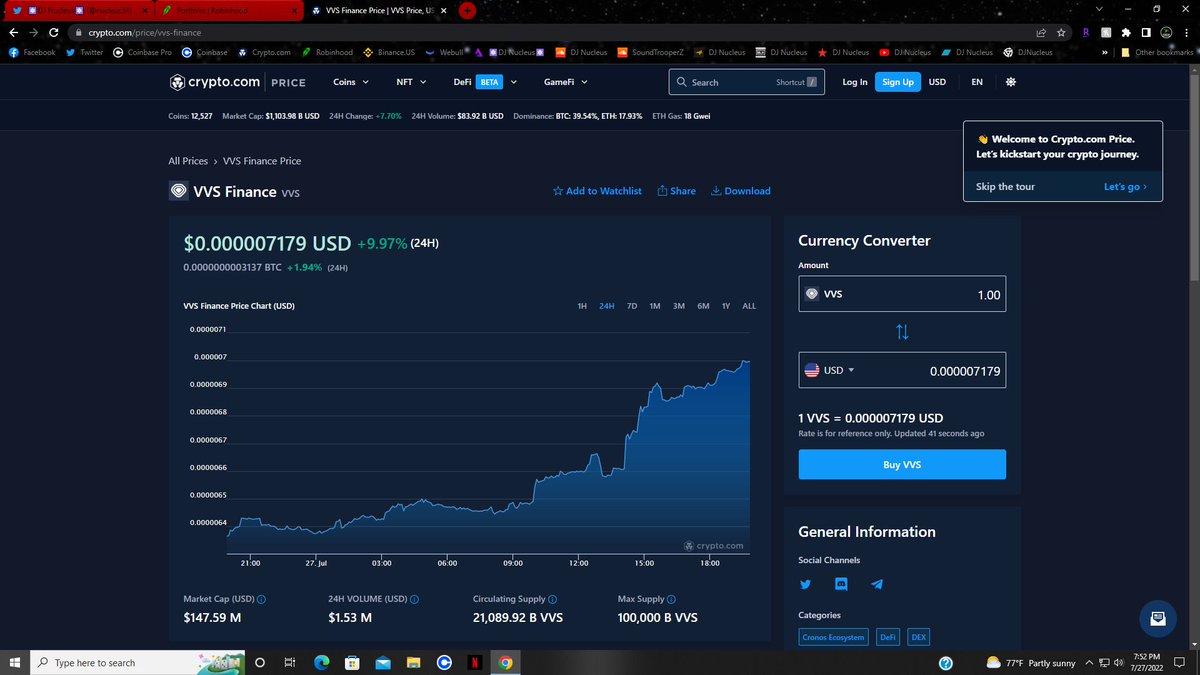Go to All Prices breadcrumb
This screenshot has height=675, width=1200.
[x=188, y=161]
